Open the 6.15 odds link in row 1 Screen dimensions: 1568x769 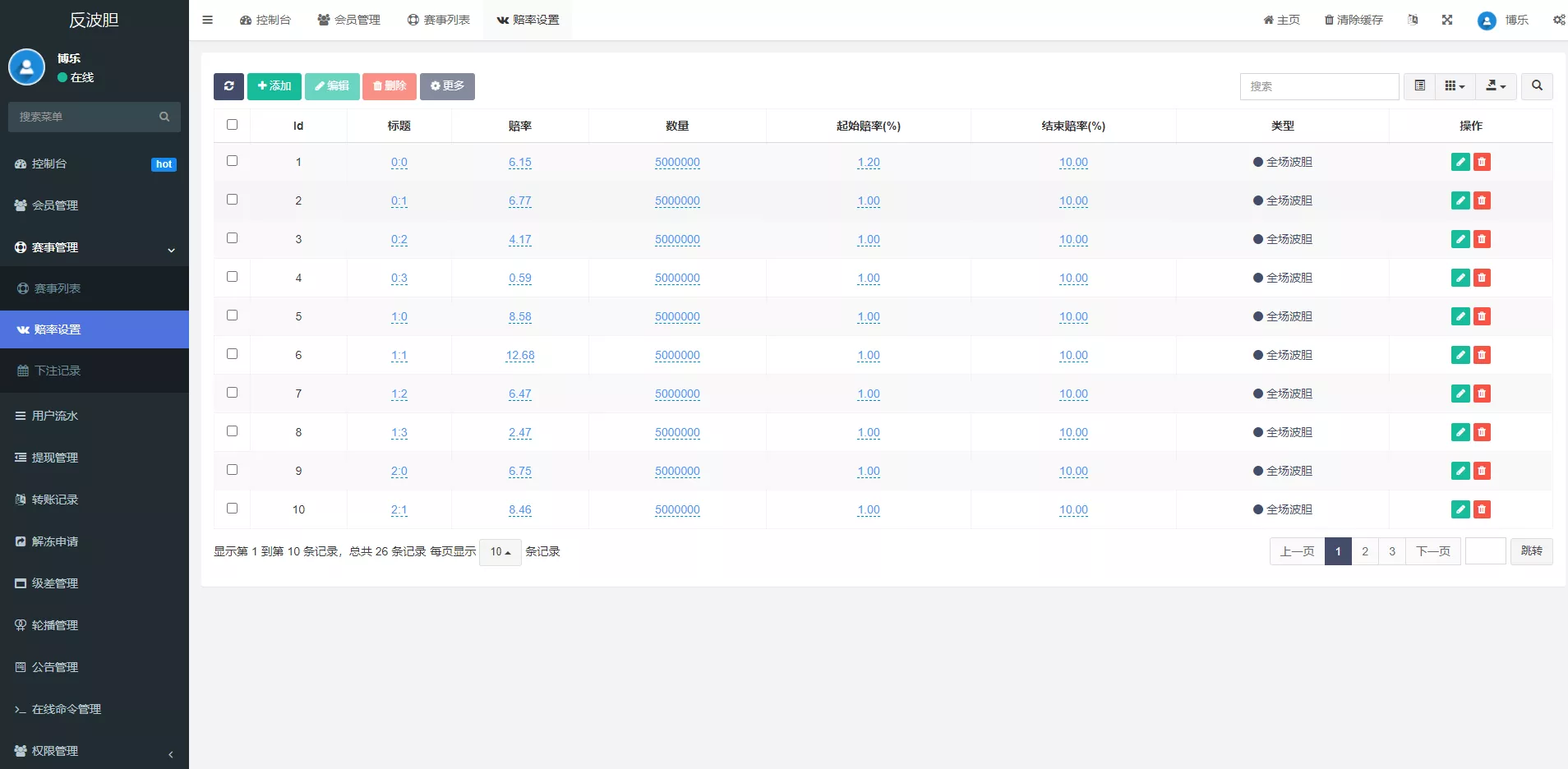pyautogui.click(x=519, y=162)
